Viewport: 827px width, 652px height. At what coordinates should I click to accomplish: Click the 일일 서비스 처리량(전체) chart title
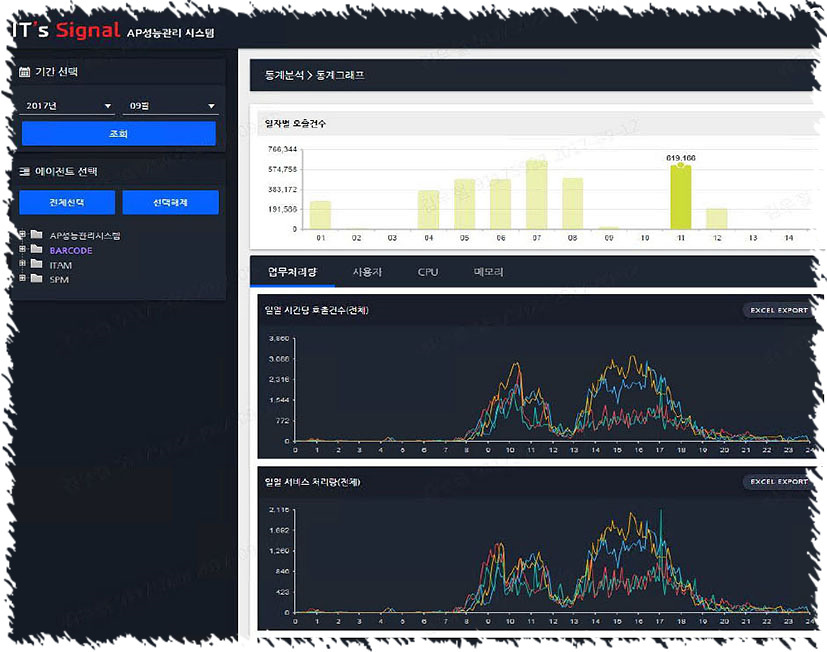coord(312,482)
